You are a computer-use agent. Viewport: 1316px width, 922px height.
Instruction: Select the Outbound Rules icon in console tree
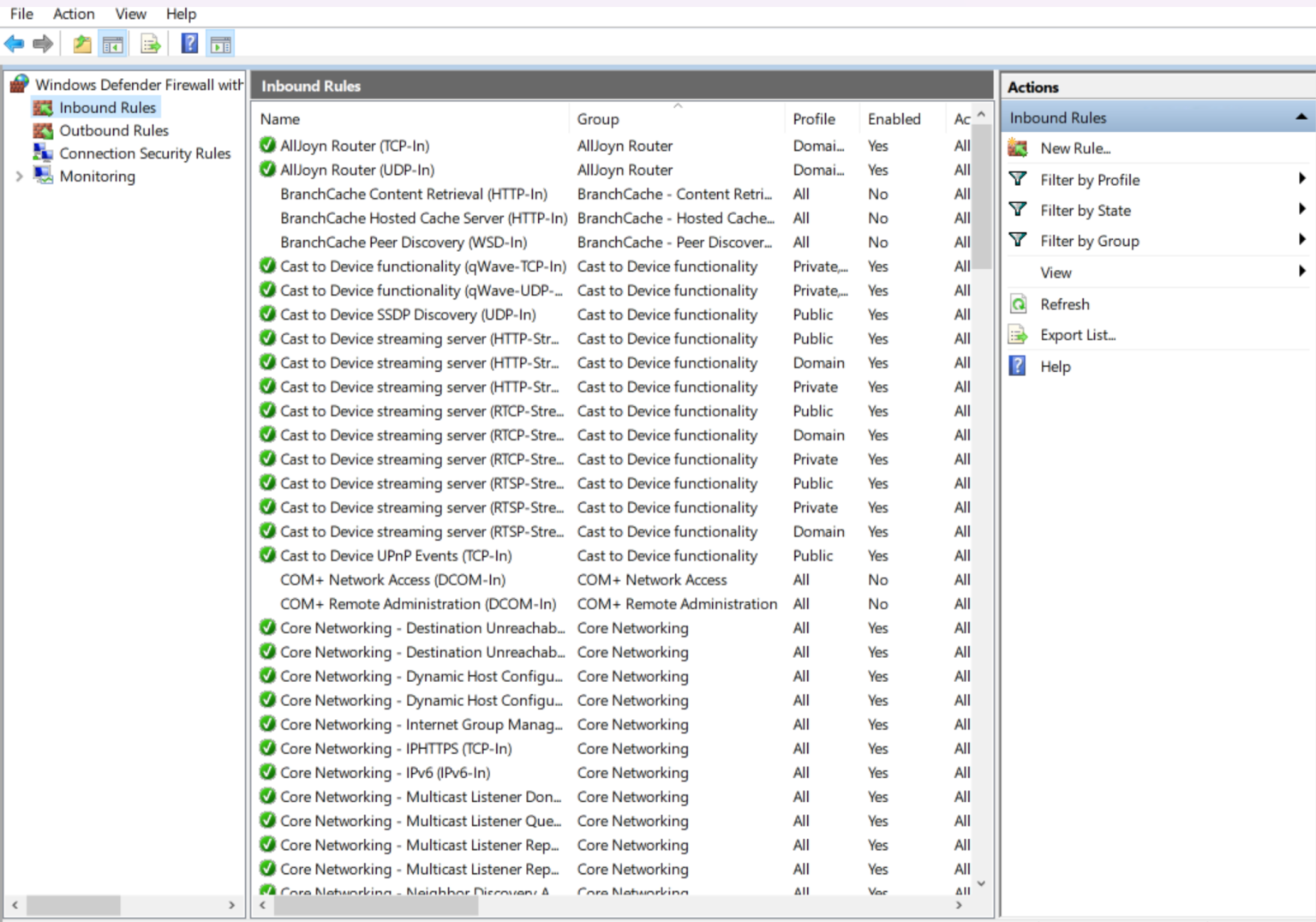pos(44,130)
